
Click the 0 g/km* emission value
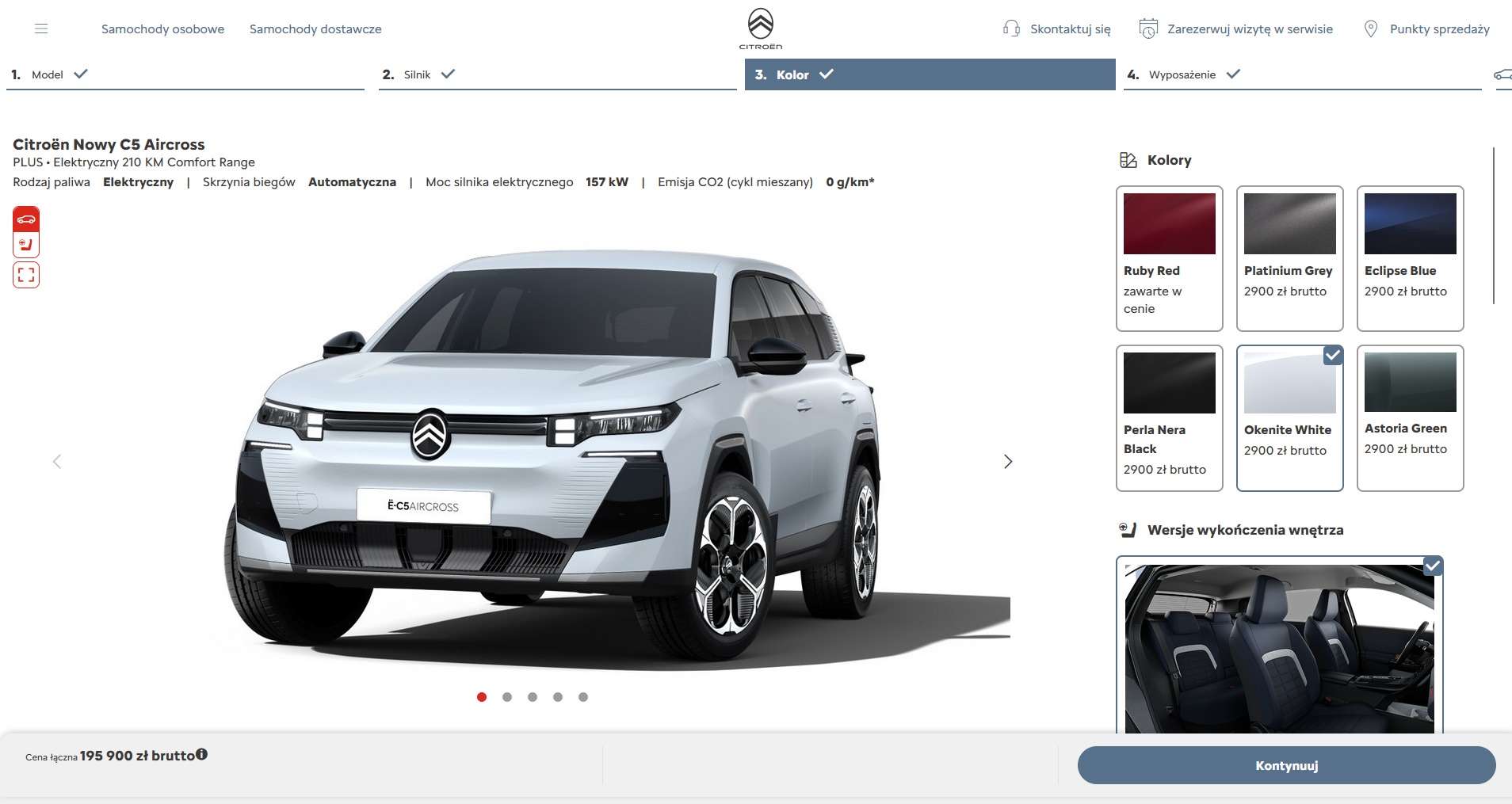point(850,182)
